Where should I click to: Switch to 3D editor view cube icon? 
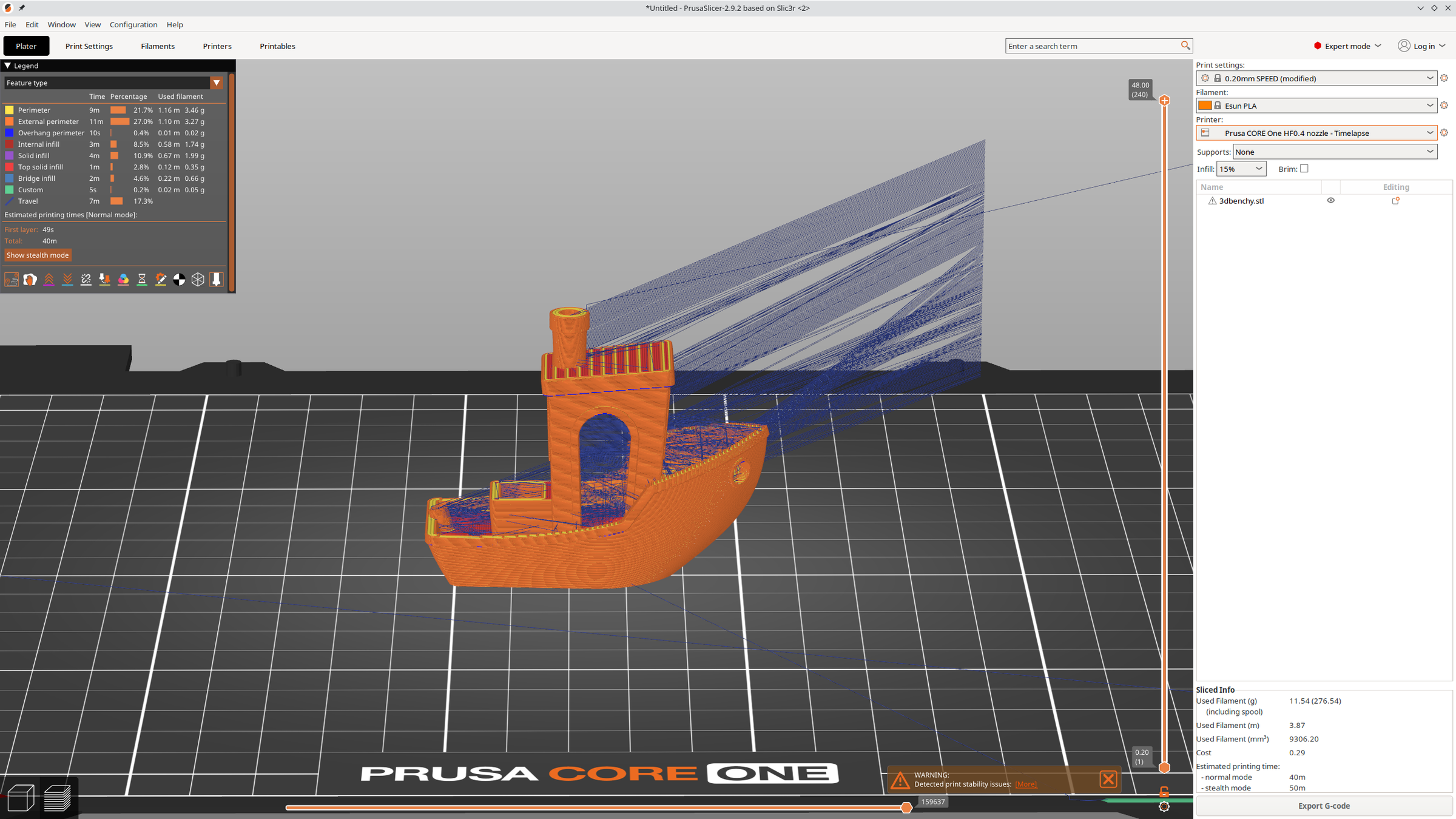click(x=21, y=797)
